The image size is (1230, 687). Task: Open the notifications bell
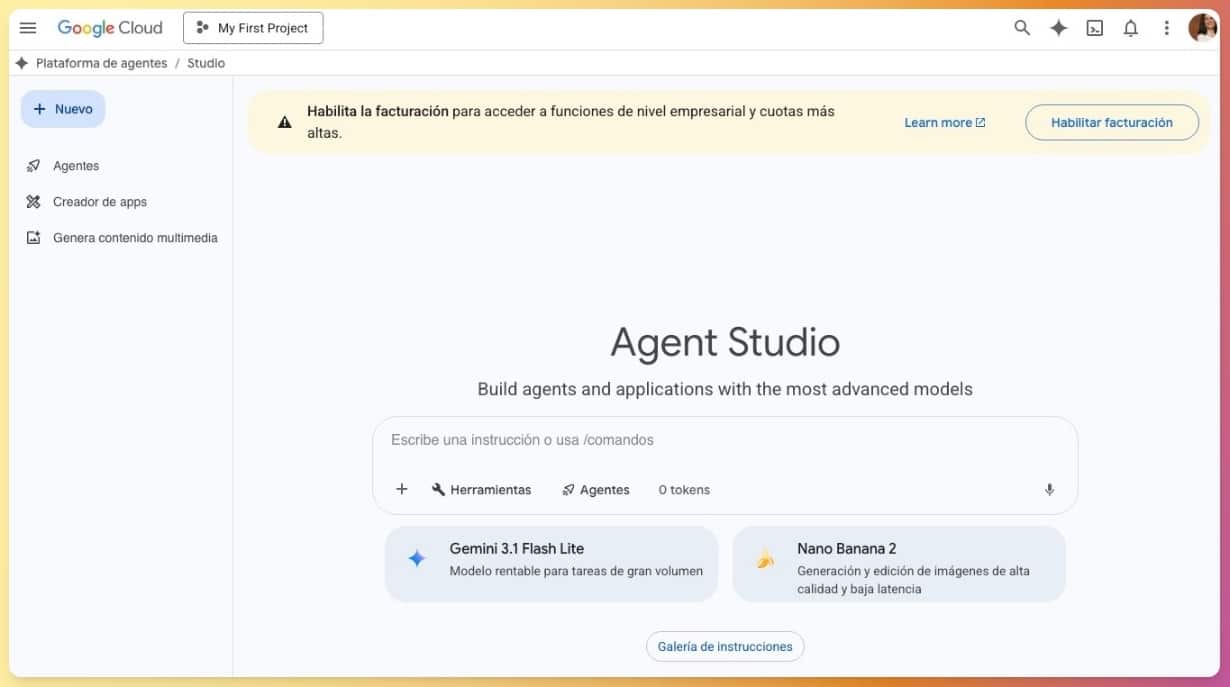click(x=1131, y=28)
